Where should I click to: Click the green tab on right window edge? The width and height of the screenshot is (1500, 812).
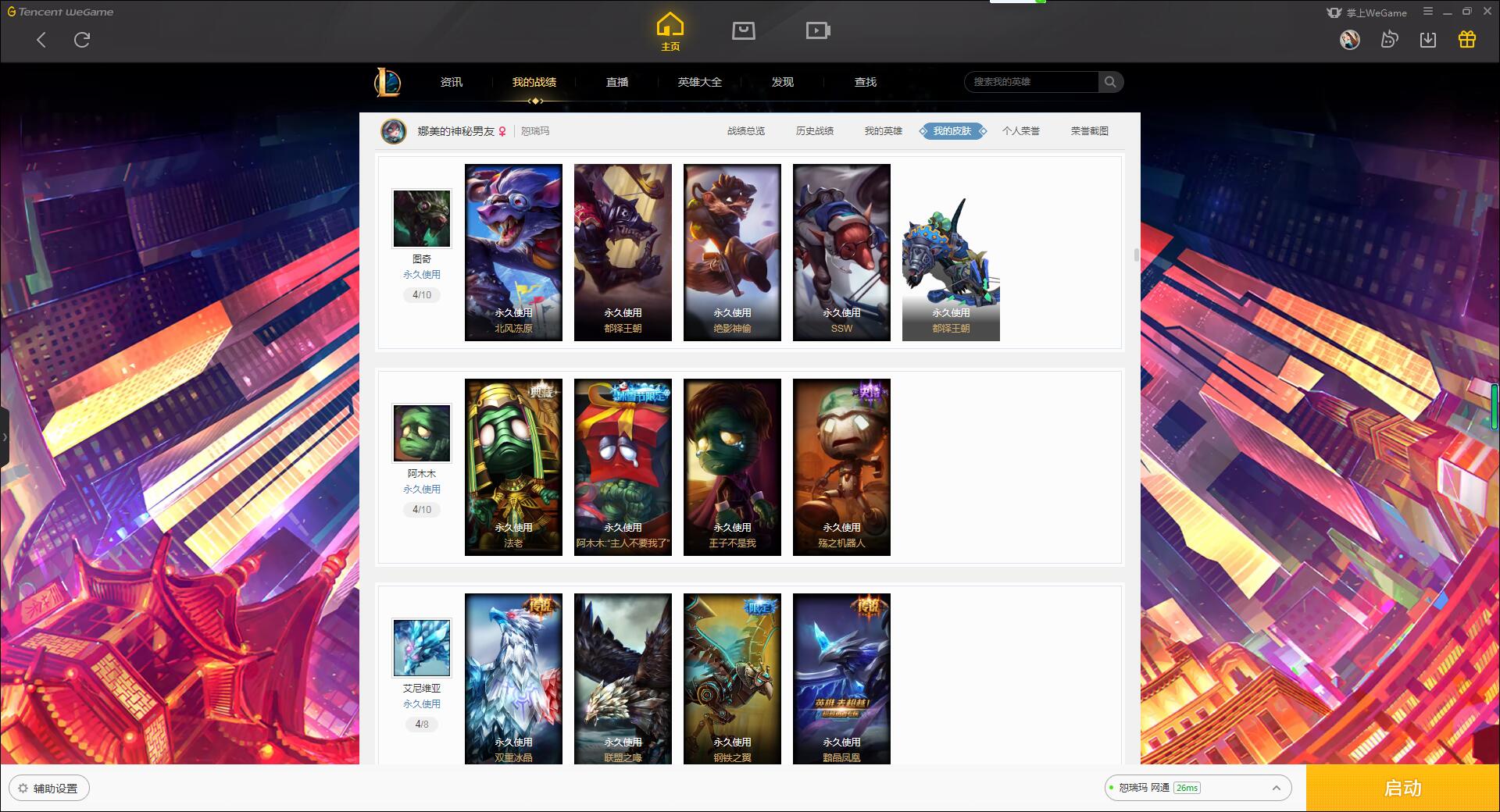pos(1495,405)
